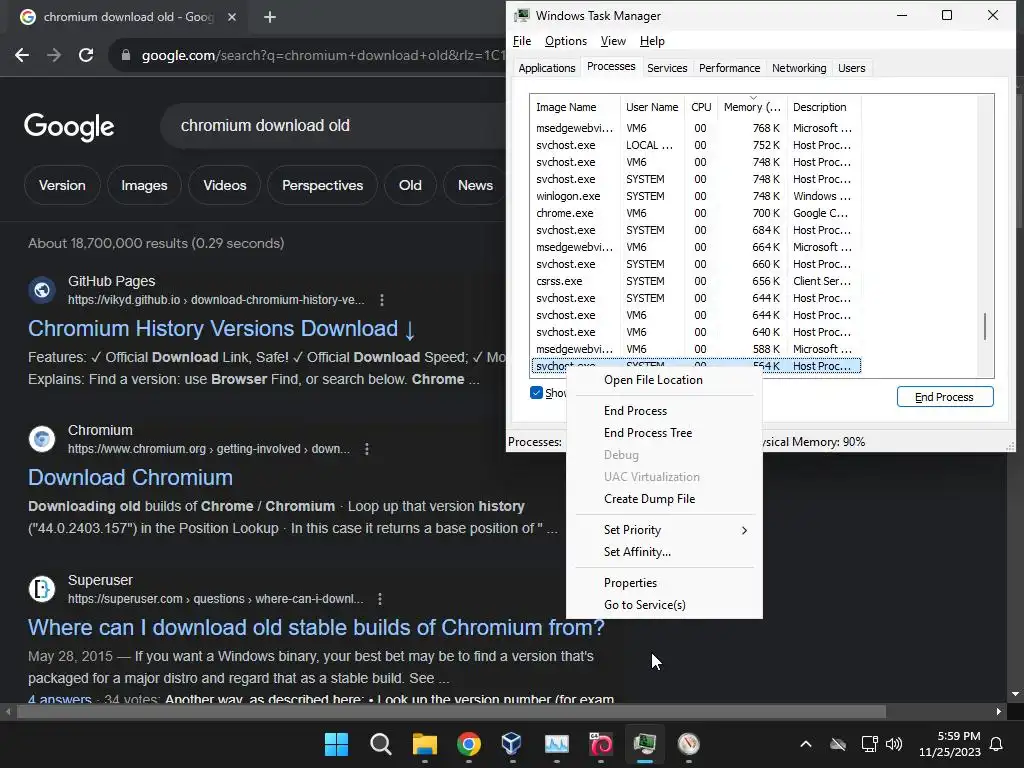Switch to Performance tab
The image size is (1024, 768).
(x=729, y=68)
